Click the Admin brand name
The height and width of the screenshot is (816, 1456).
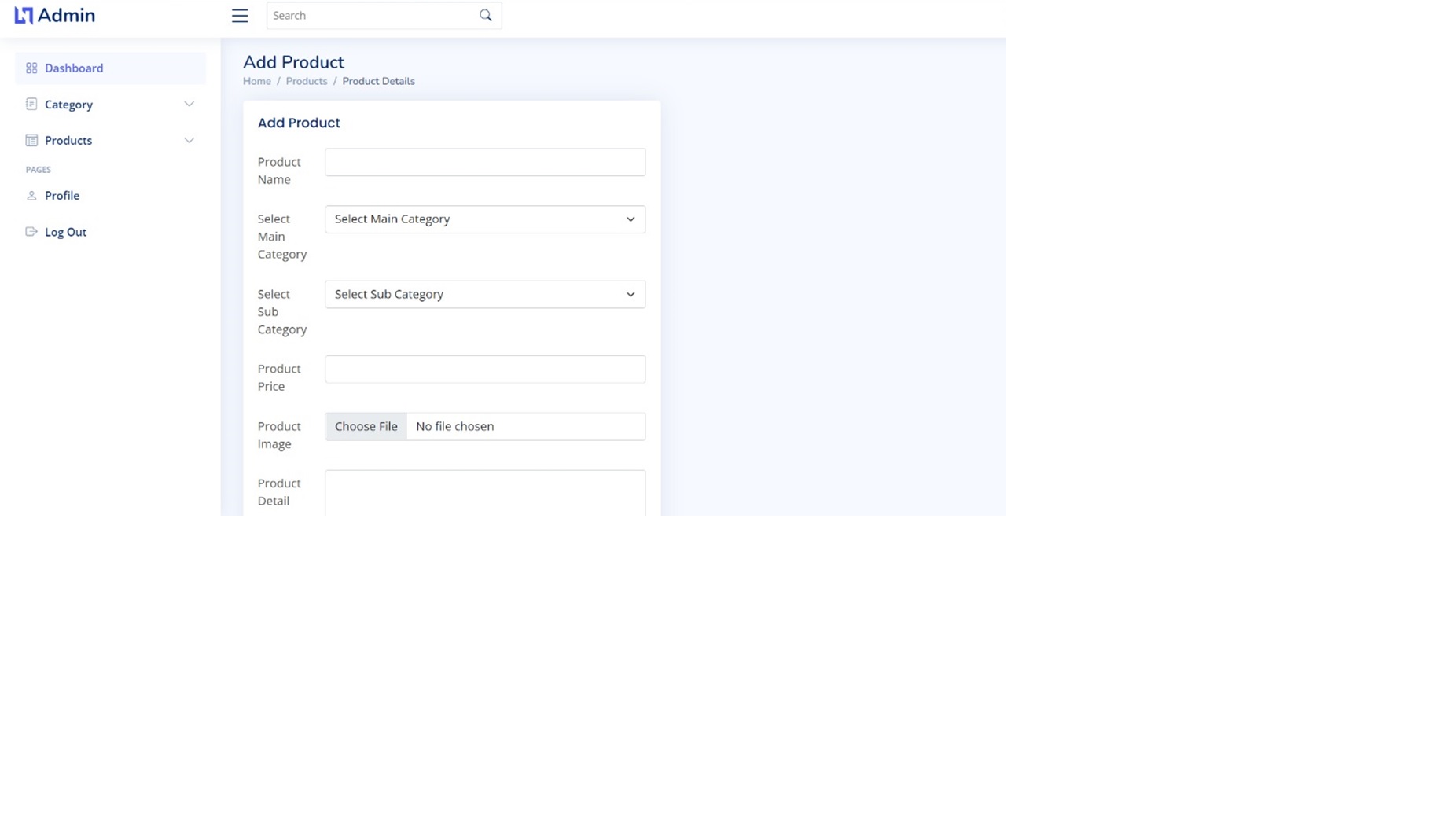[66, 16]
